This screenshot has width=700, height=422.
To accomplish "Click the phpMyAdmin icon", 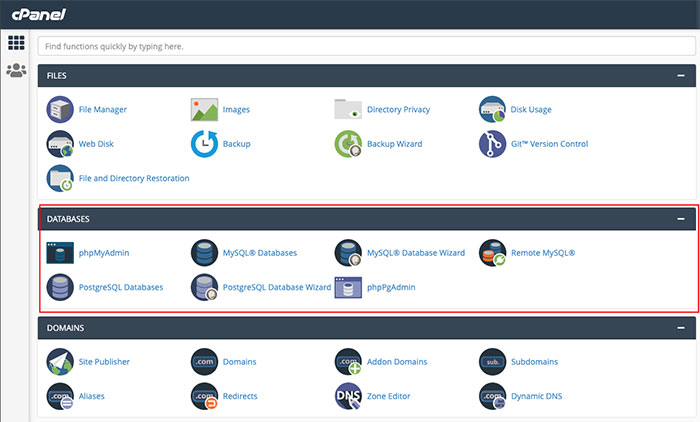I will (x=60, y=253).
